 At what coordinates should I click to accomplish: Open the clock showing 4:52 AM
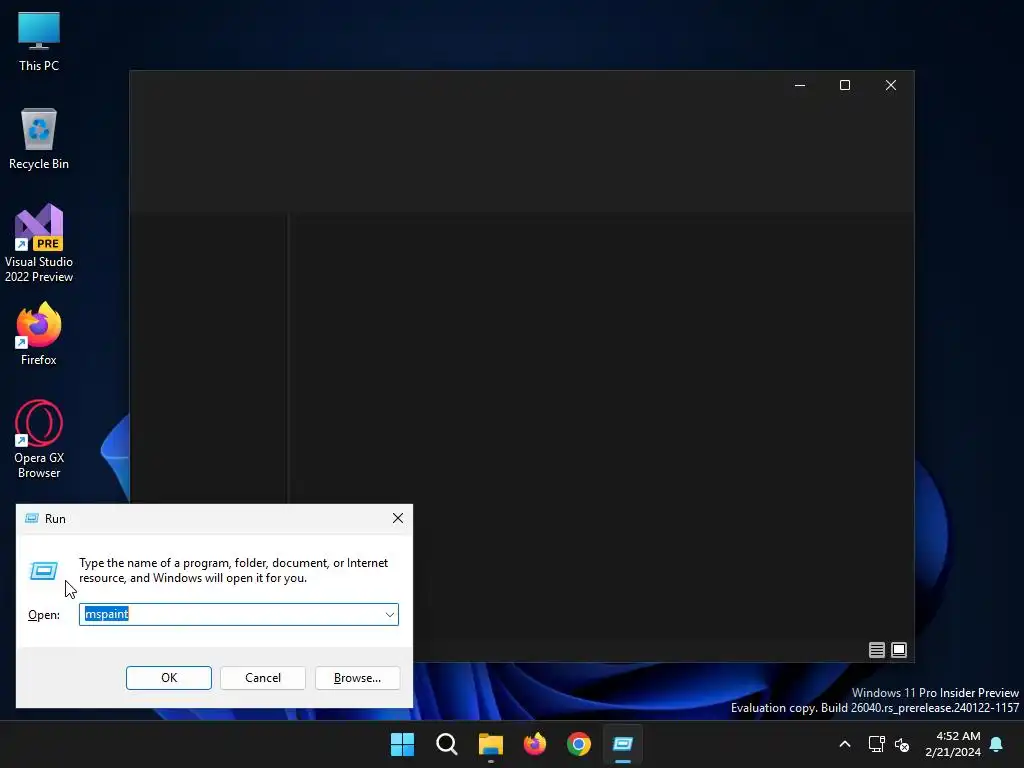953,744
